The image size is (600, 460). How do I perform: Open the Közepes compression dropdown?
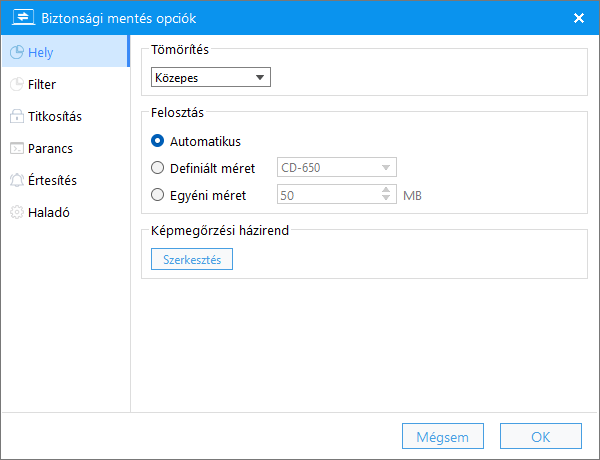coord(211,77)
